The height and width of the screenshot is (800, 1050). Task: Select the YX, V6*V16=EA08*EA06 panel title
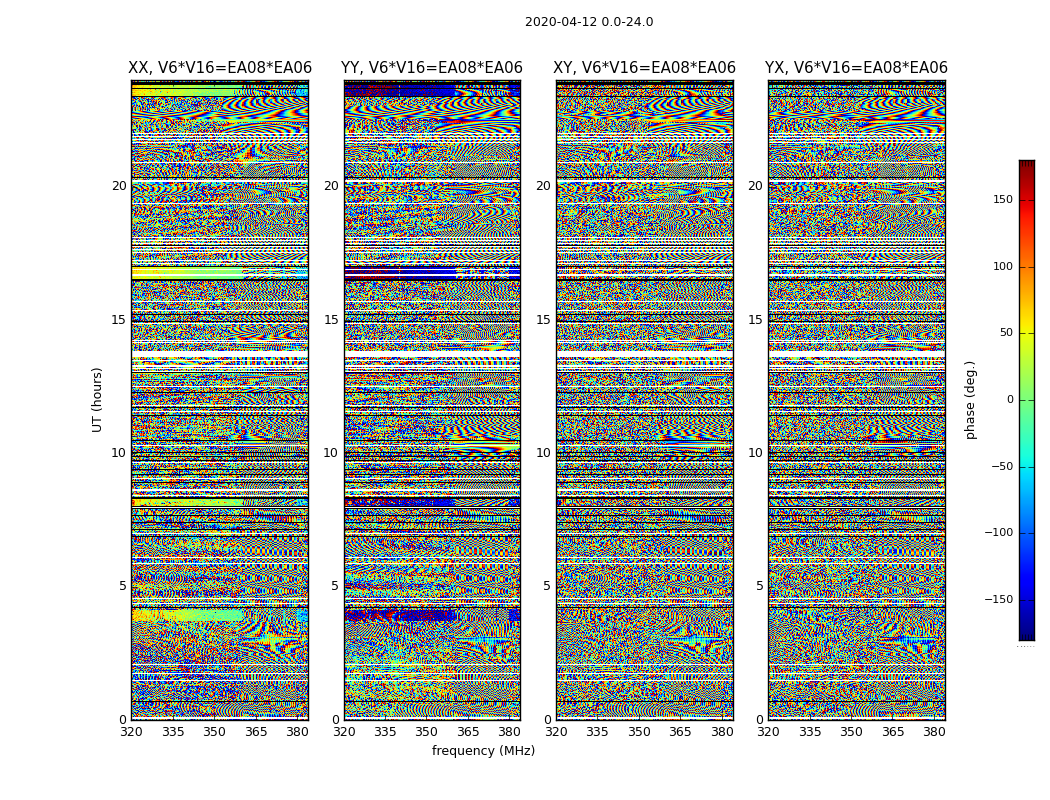(856, 68)
